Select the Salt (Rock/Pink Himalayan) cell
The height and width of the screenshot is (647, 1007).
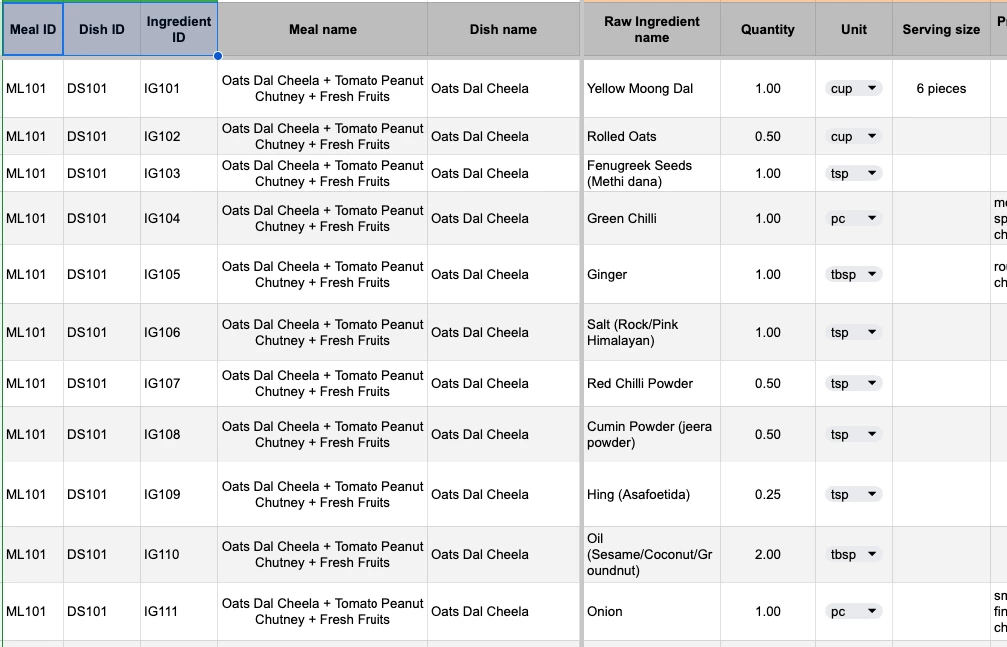(x=652, y=332)
